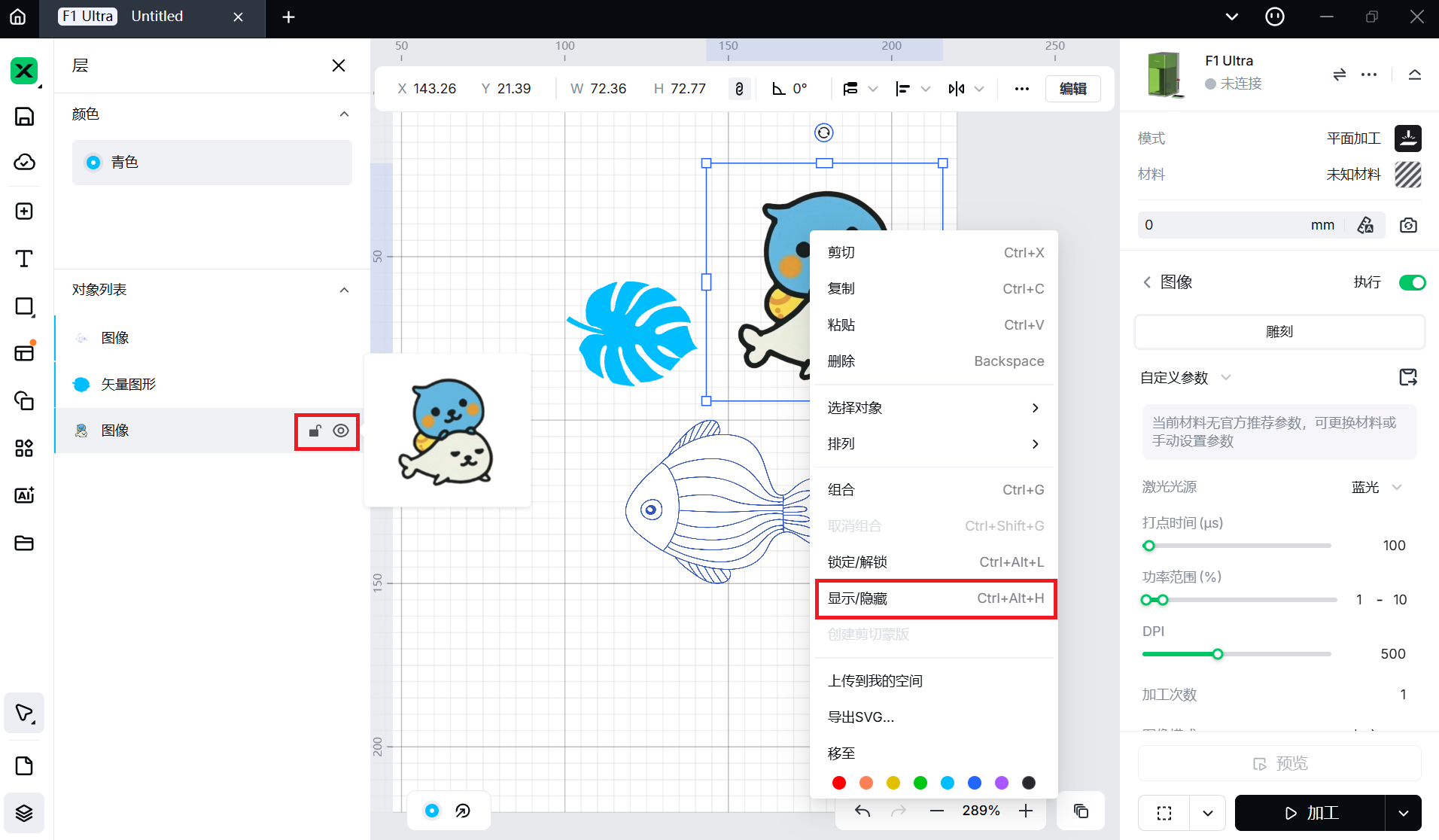Select the 矢量图形 object in list
The image size is (1439, 840).
pyautogui.click(x=129, y=384)
